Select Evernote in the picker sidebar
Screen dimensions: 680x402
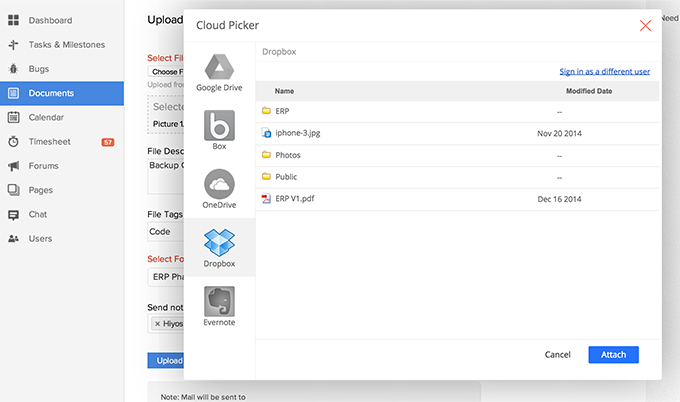pos(219,304)
